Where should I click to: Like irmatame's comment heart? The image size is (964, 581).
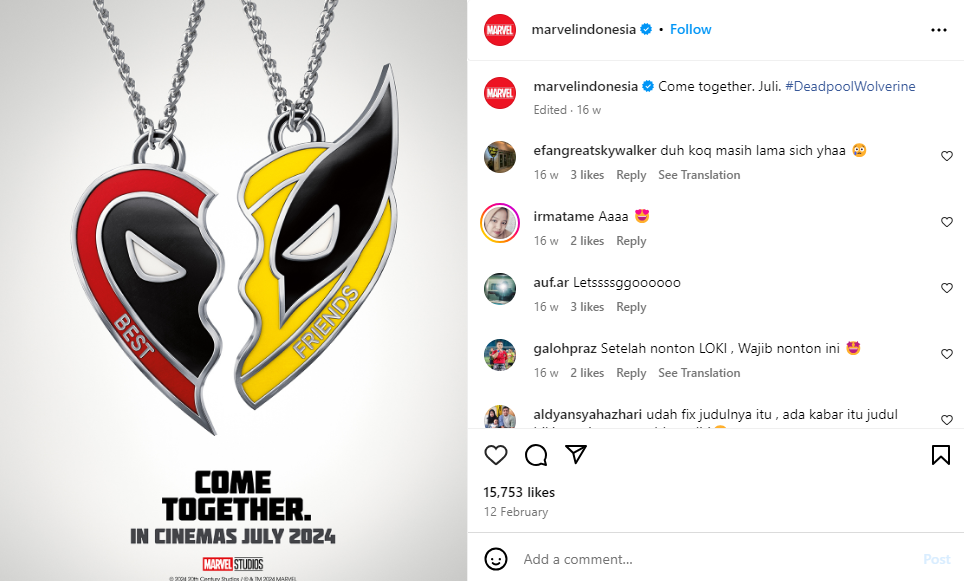click(x=947, y=222)
